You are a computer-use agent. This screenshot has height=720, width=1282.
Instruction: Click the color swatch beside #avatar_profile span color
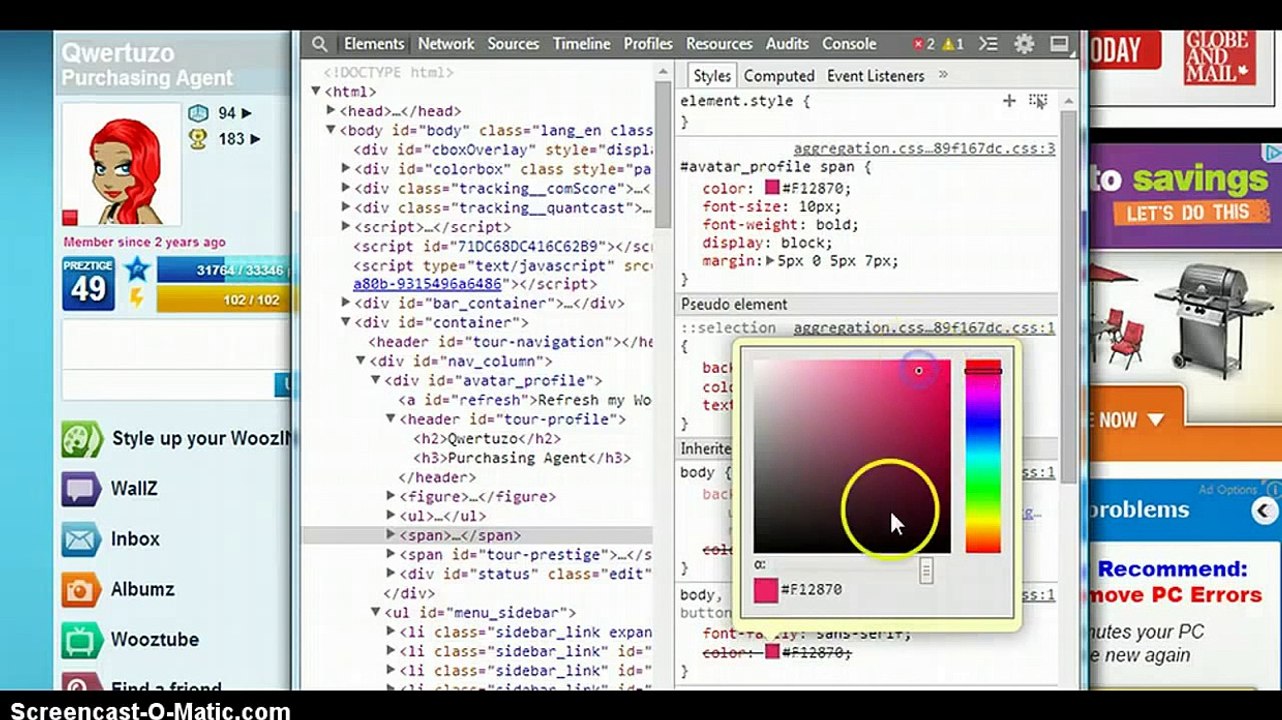pos(772,188)
